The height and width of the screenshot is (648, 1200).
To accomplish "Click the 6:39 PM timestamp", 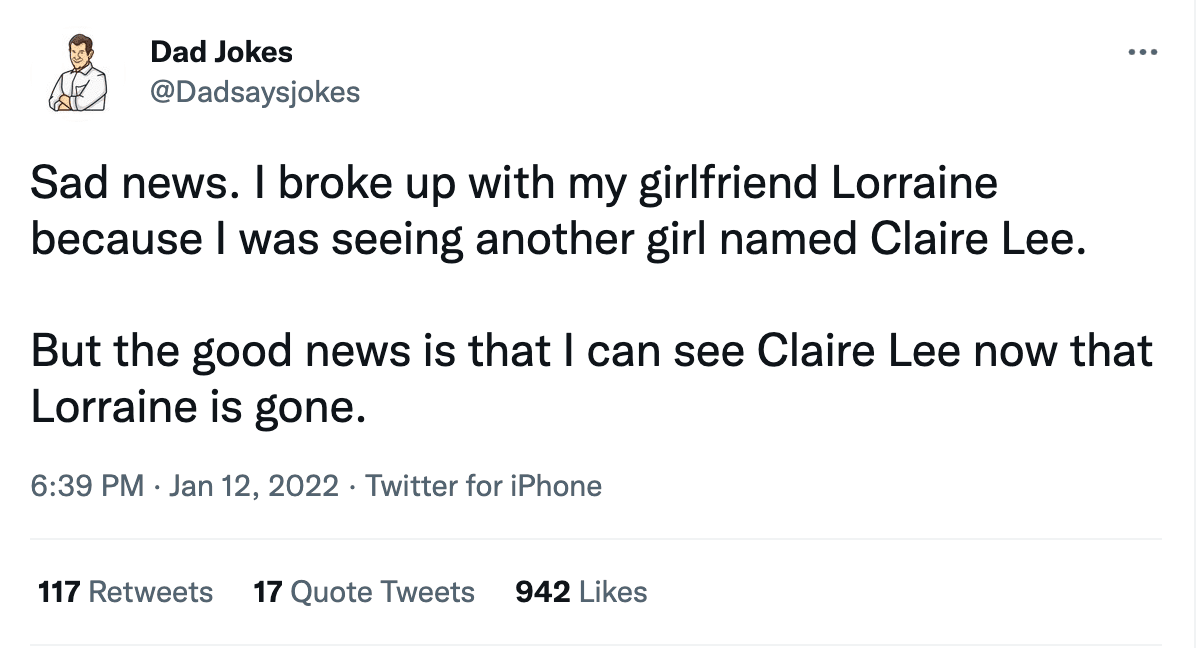I will tap(88, 487).
